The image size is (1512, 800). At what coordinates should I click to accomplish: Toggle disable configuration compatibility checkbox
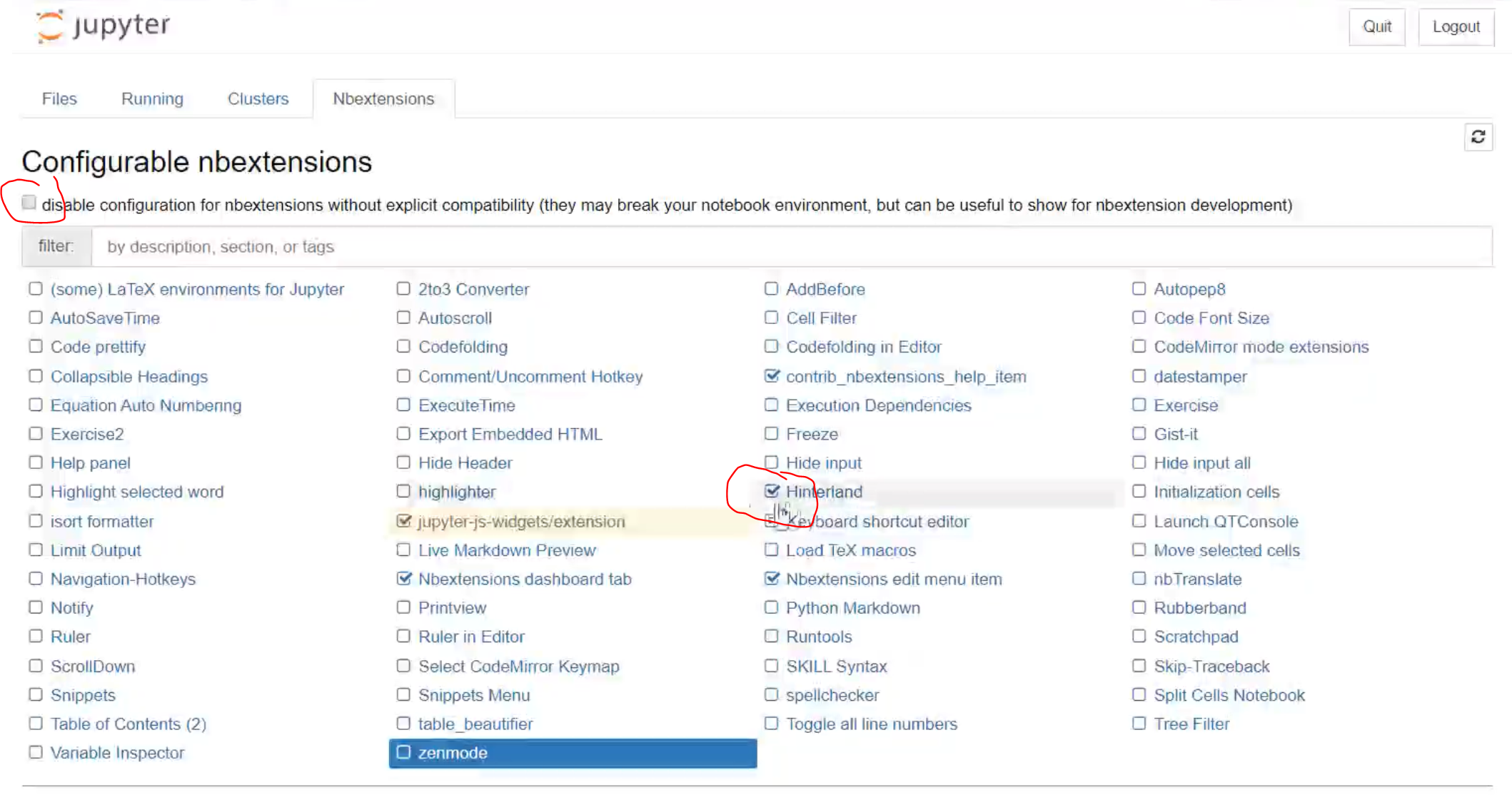pyautogui.click(x=29, y=203)
